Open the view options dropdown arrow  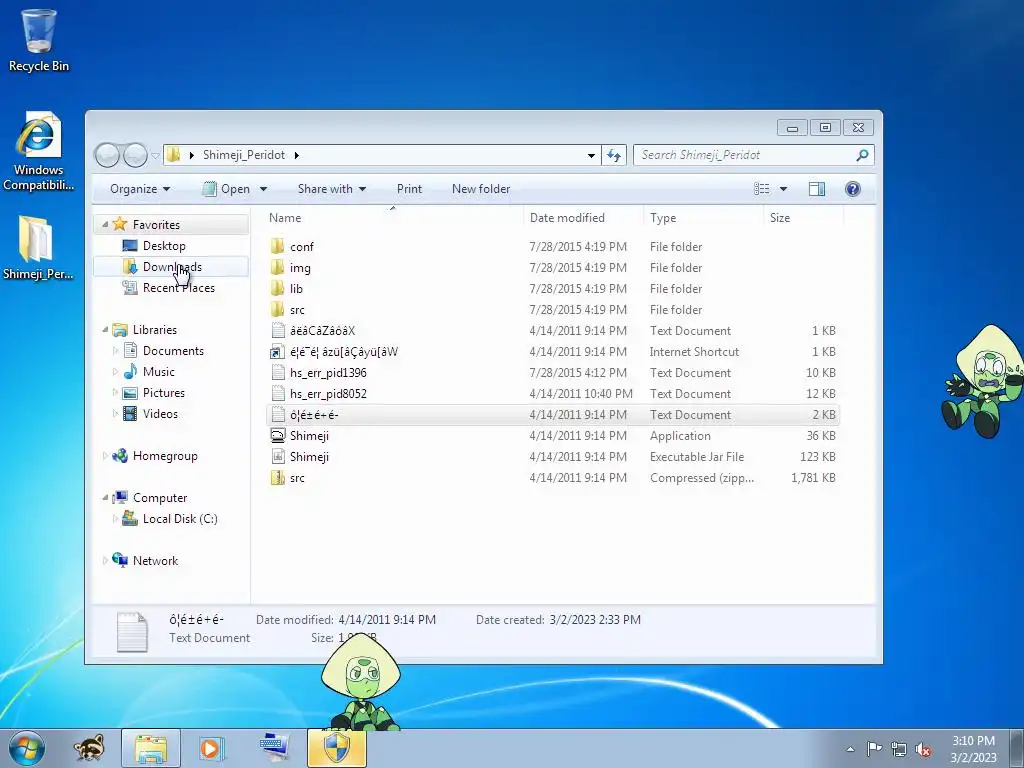(x=783, y=189)
